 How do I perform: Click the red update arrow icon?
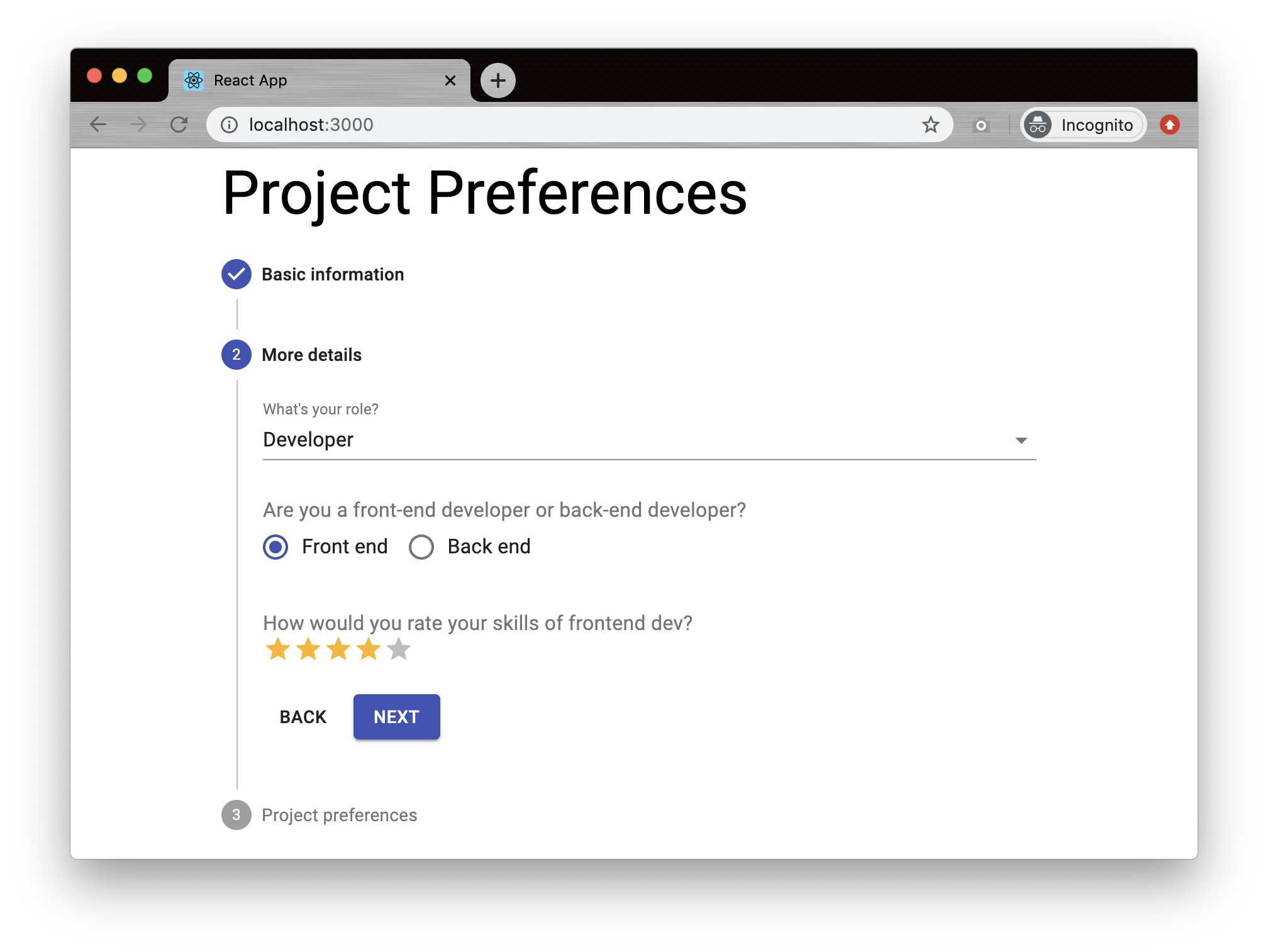[x=1169, y=125]
